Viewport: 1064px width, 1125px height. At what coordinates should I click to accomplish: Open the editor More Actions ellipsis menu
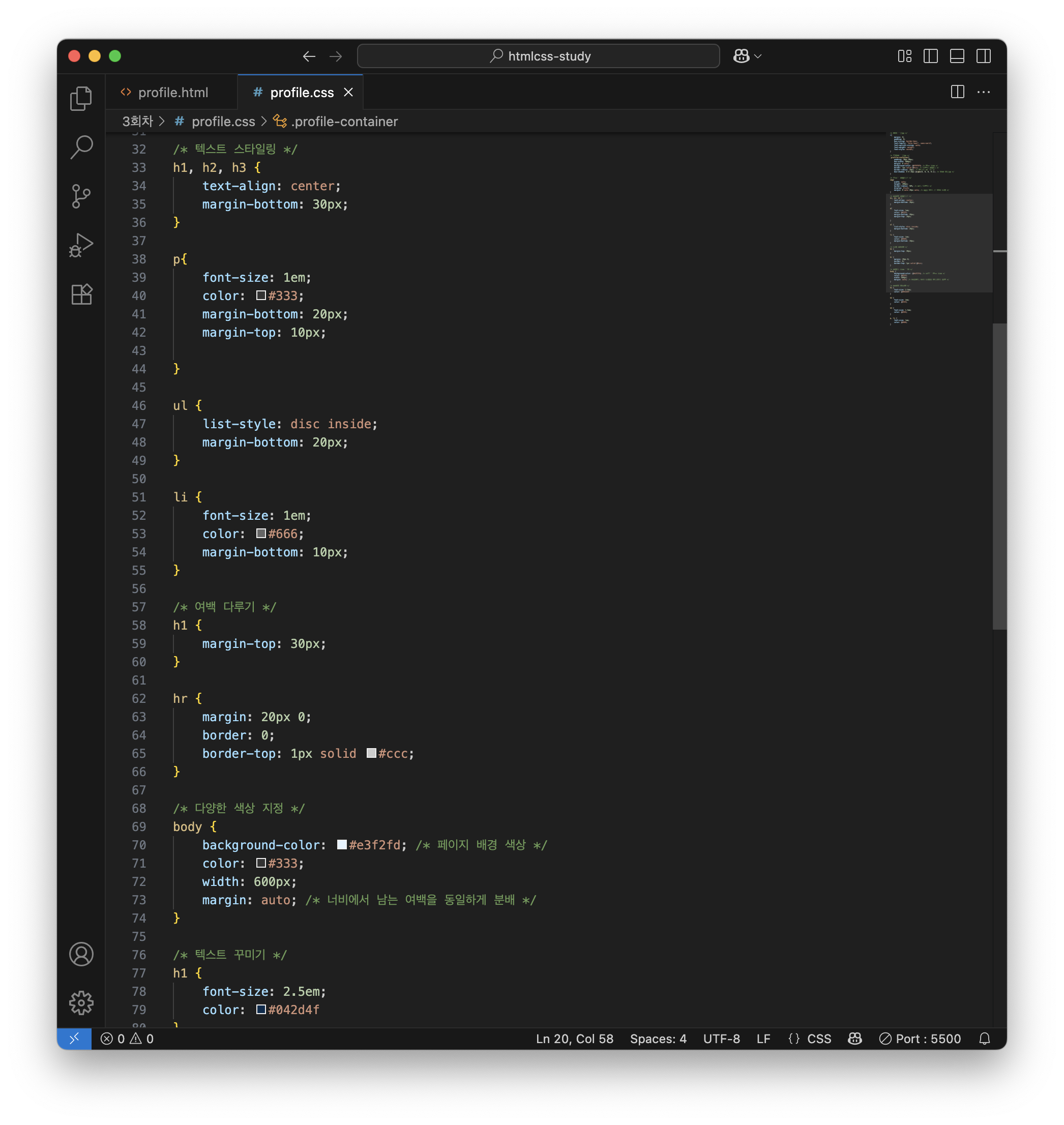pos(984,92)
